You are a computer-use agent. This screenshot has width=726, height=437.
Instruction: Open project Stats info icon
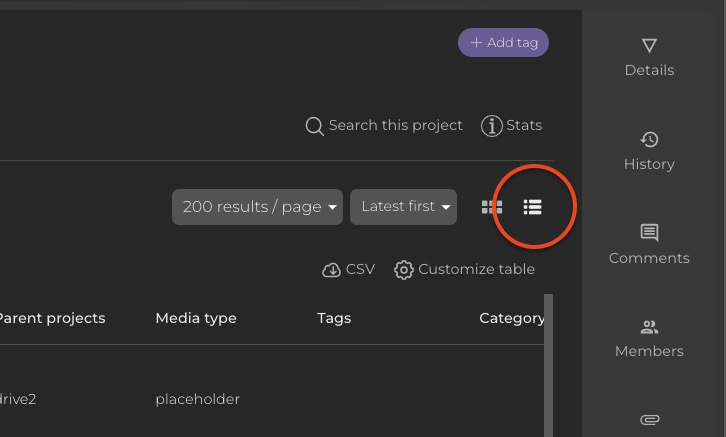492,126
